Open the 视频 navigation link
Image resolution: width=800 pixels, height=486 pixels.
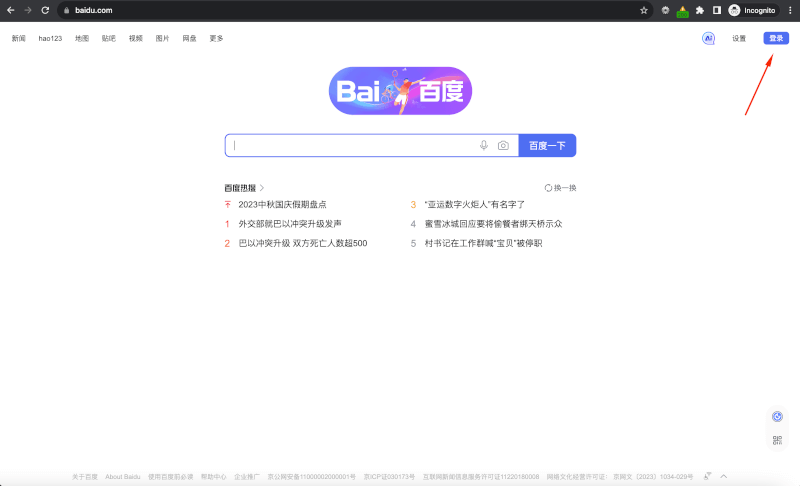[136, 38]
